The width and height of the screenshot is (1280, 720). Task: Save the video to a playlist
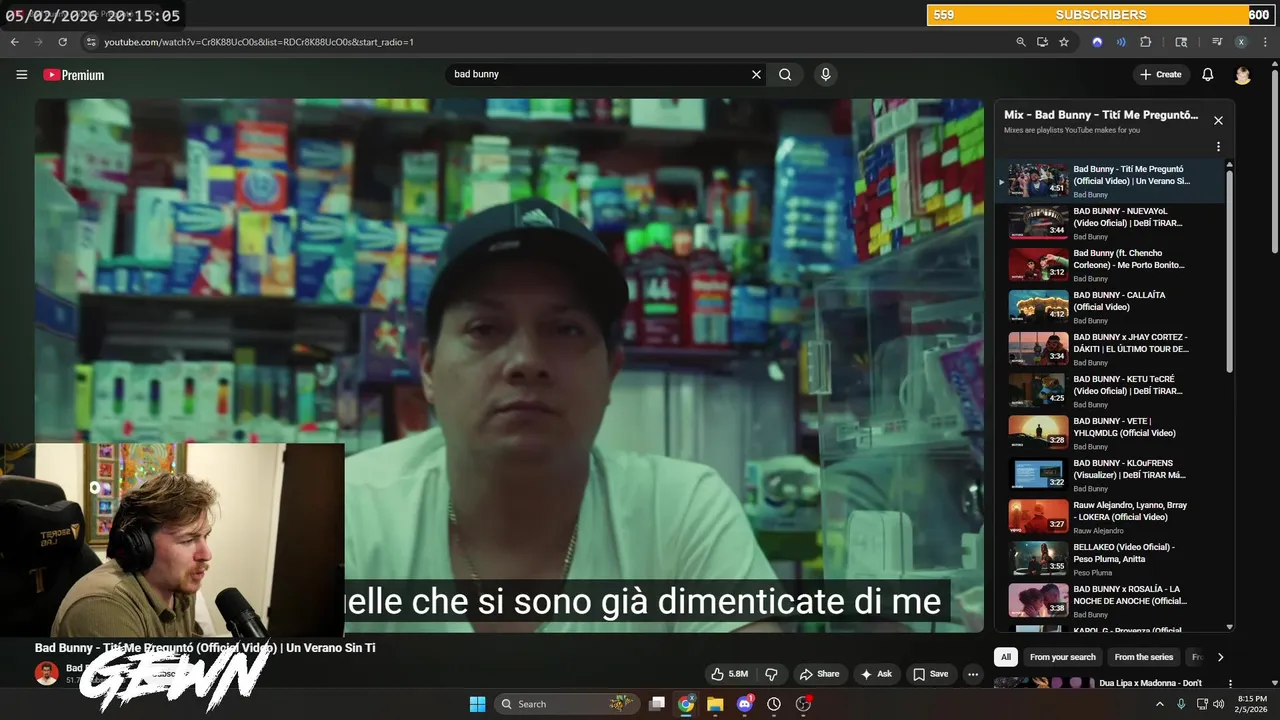(x=931, y=674)
